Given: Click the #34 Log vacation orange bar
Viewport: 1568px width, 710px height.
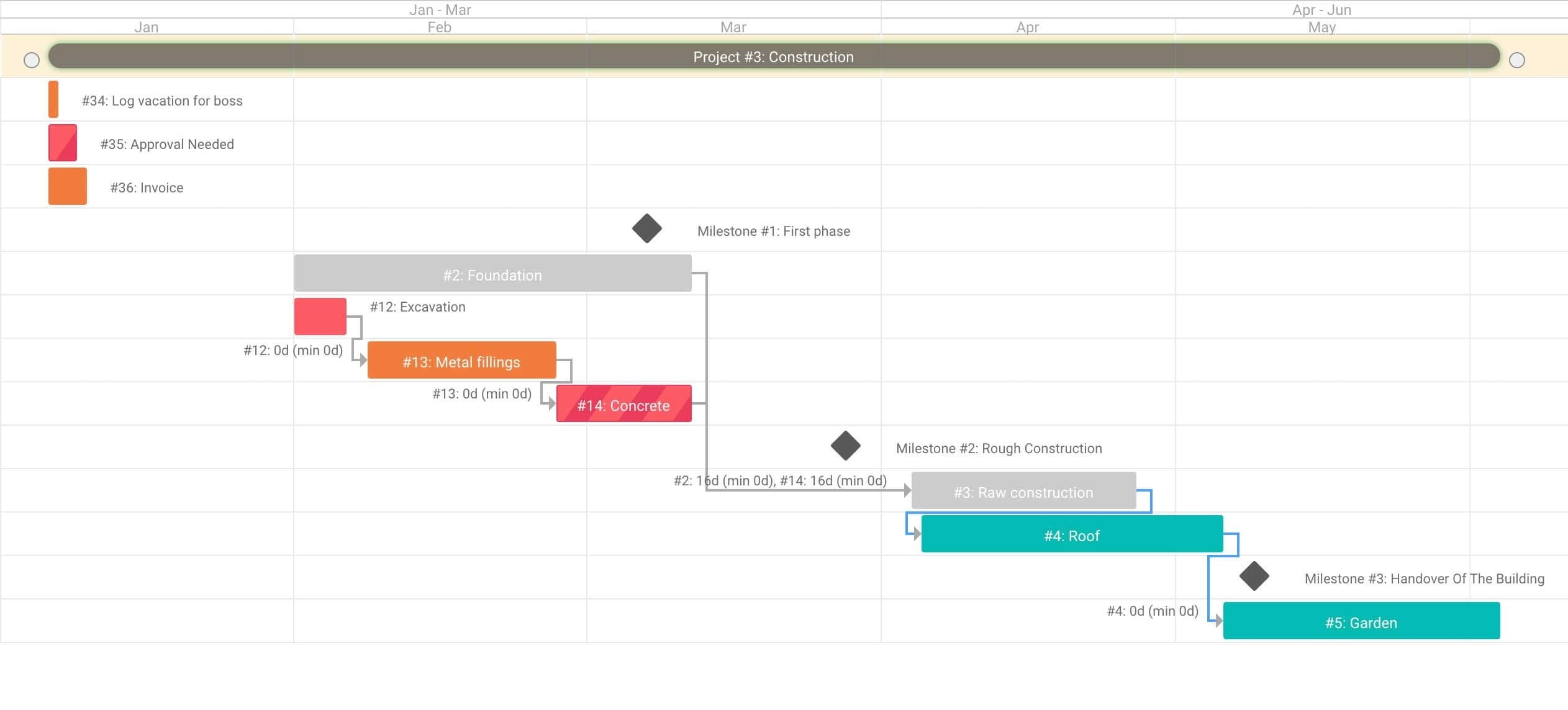Looking at the screenshot, I should click(53, 99).
